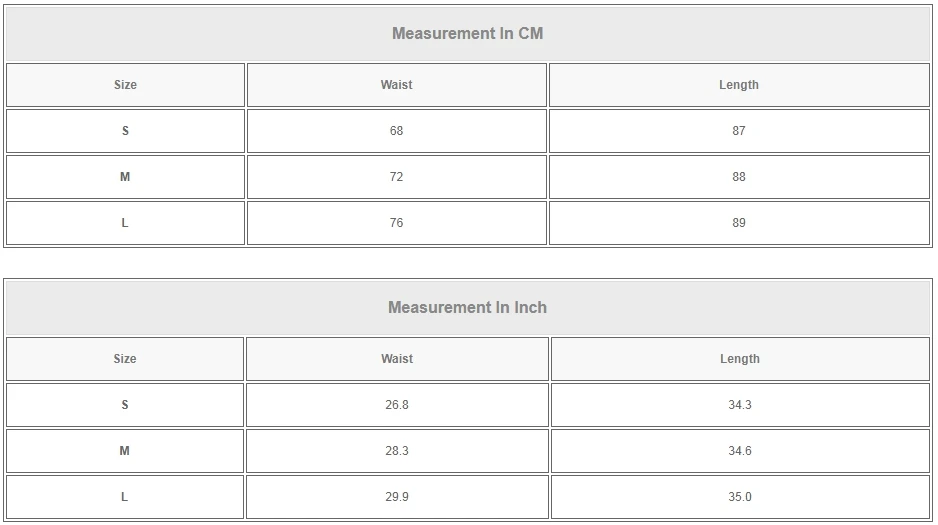This screenshot has width=938, height=525.
Task: Click the 'Measurement In Inch' table header
Action: pyautogui.click(x=467, y=307)
